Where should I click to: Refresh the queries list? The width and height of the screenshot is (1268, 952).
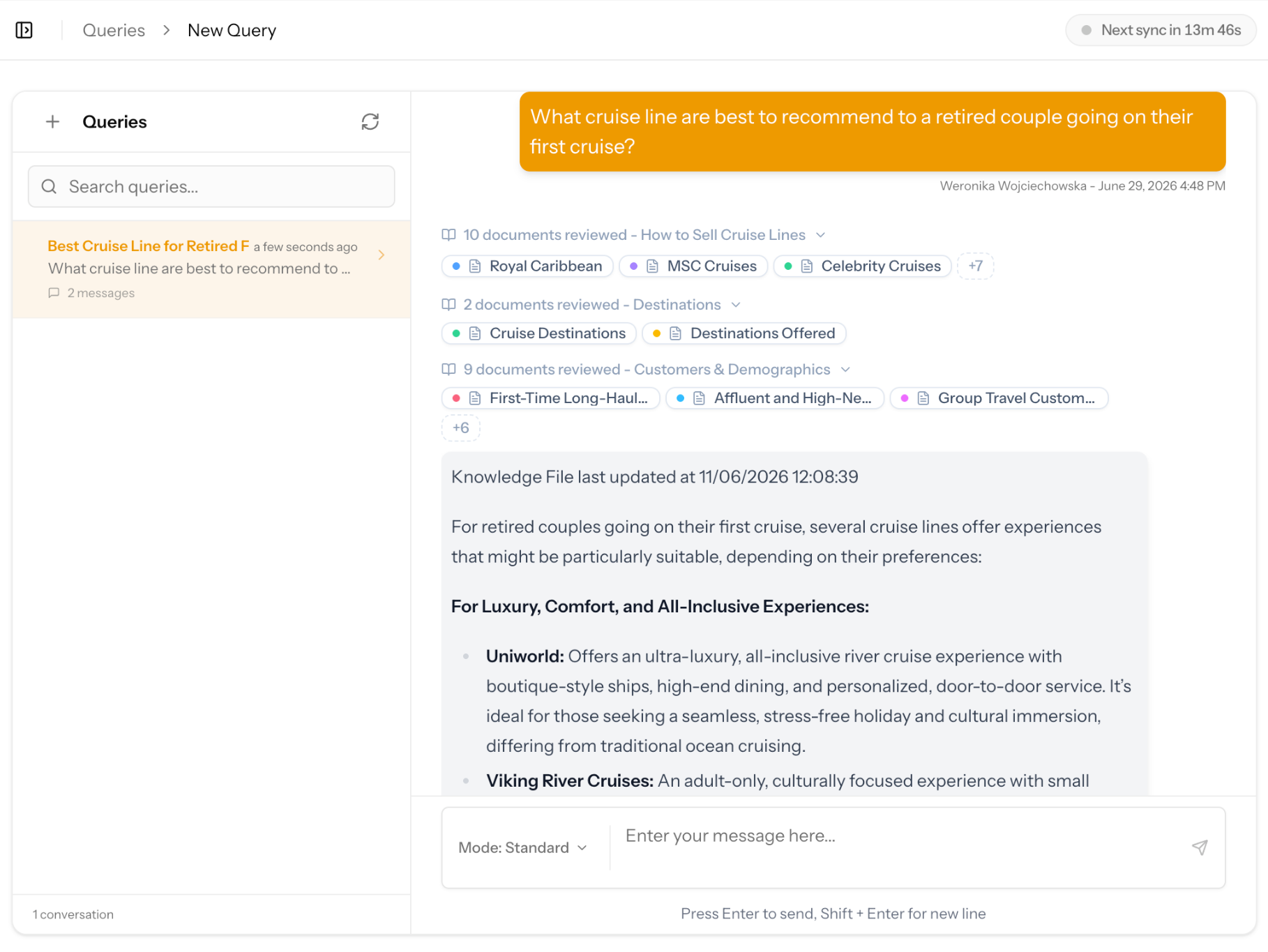click(370, 122)
